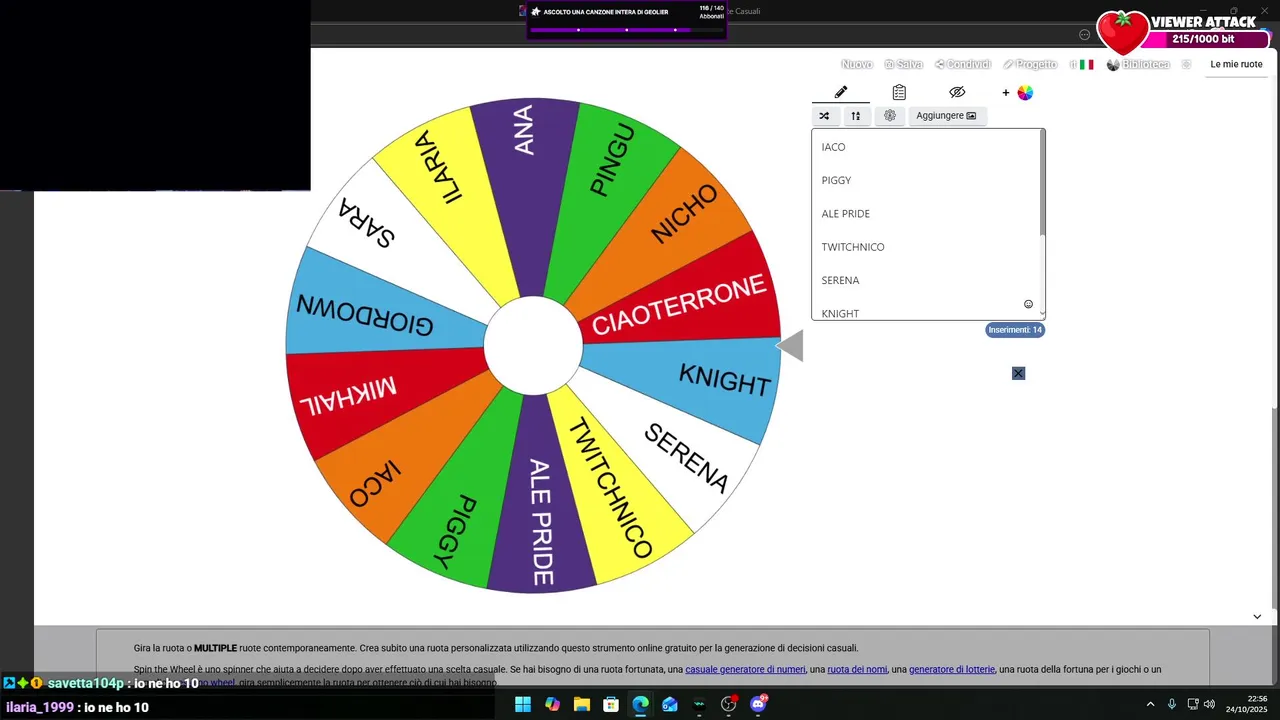The image size is (1280, 720).
Task: Click the white center hub of wheel
Action: [533, 345]
